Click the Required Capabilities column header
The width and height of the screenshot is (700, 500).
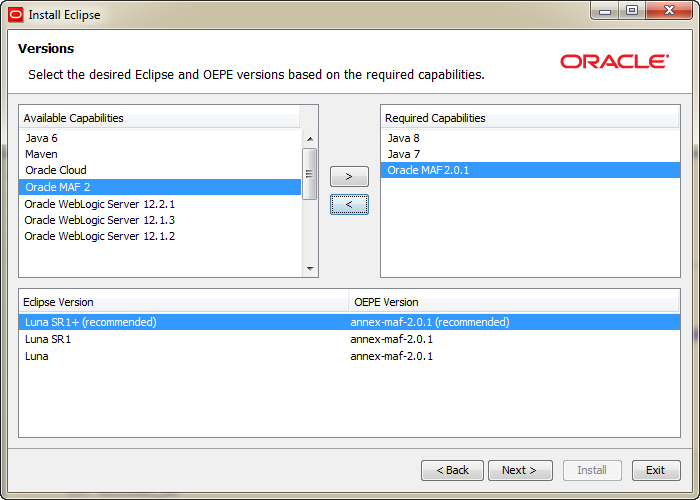pyautogui.click(x=530, y=118)
